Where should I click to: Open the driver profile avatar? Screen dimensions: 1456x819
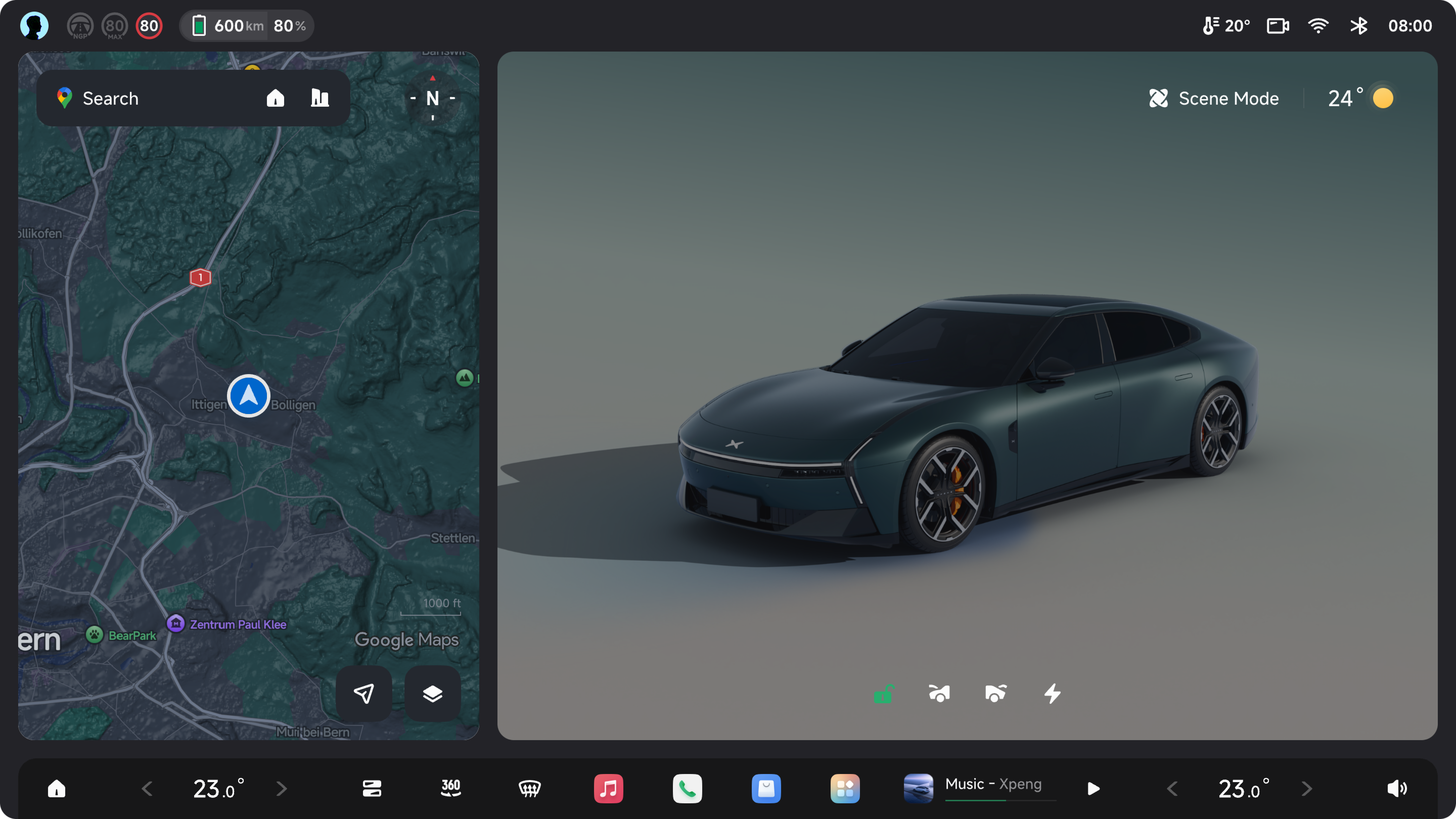tap(34, 26)
